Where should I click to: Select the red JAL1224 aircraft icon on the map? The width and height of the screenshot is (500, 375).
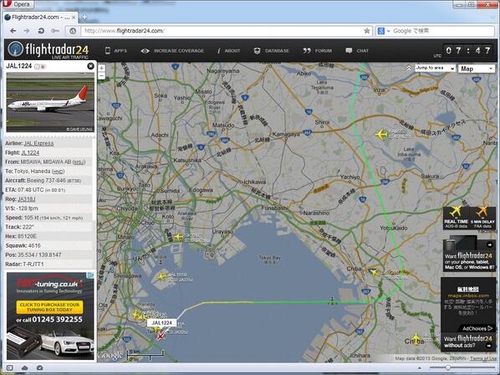point(161,336)
